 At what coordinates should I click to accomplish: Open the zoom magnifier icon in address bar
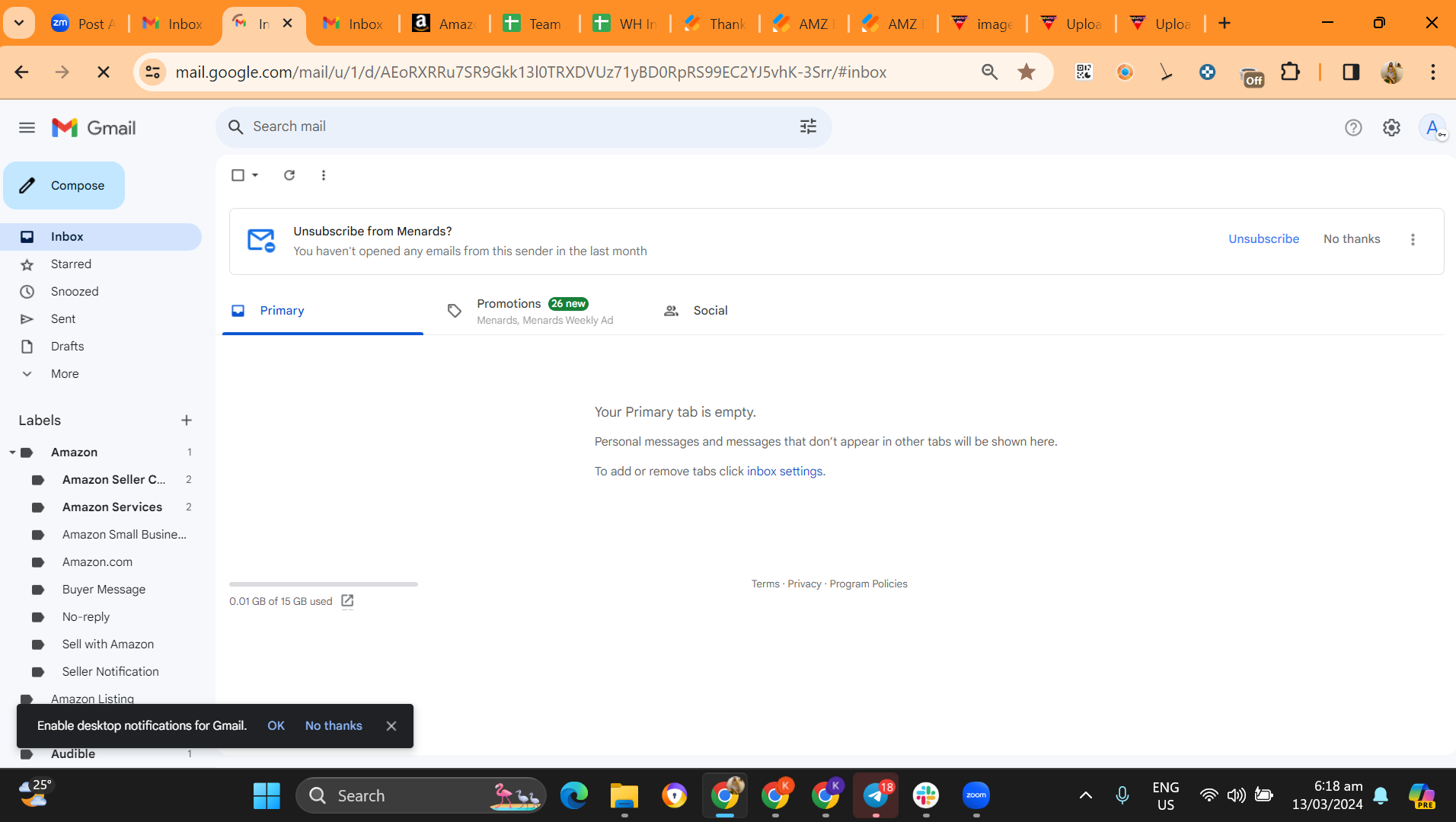click(x=989, y=72)
